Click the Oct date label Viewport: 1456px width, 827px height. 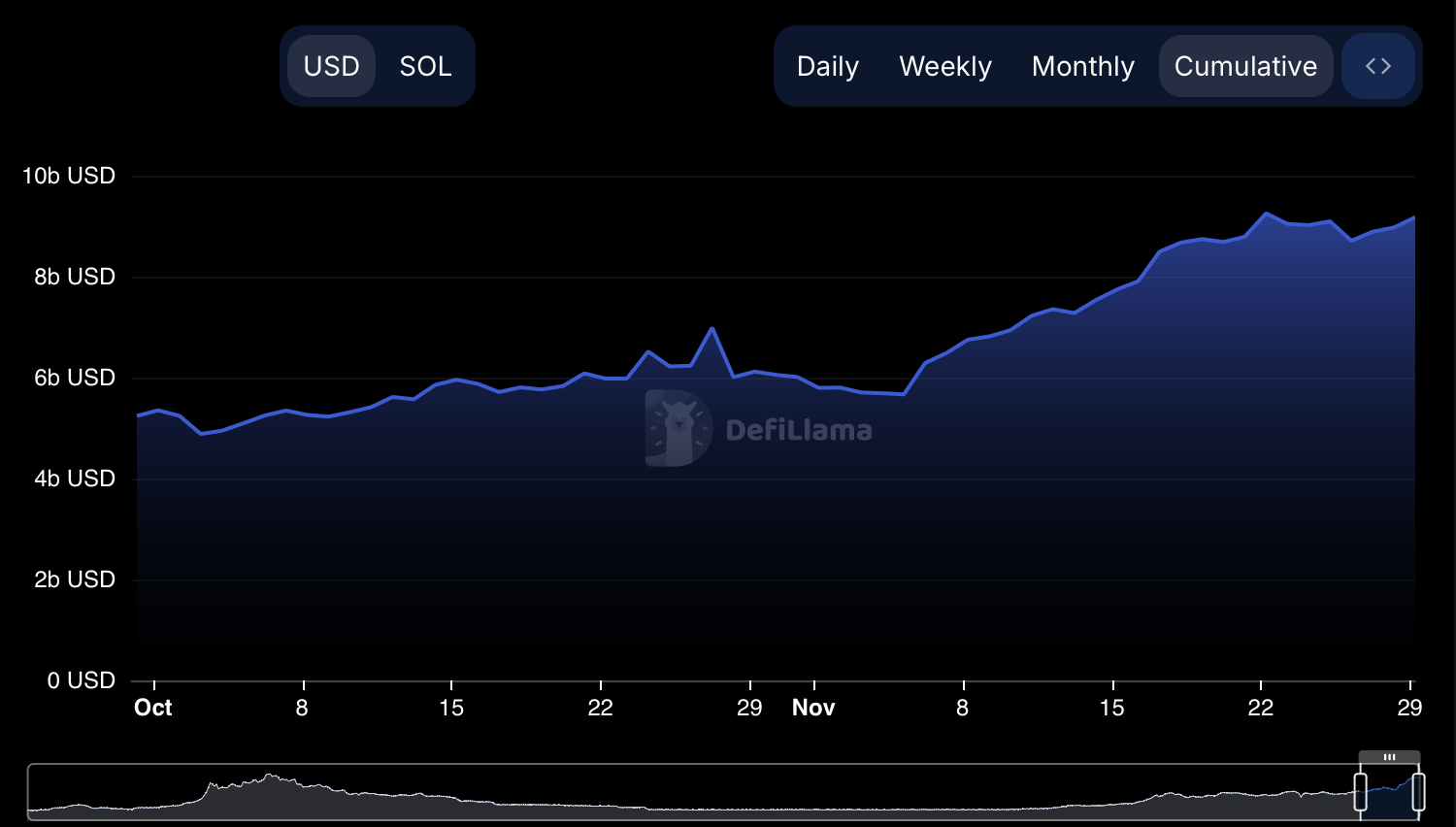(x=153, y=708)
